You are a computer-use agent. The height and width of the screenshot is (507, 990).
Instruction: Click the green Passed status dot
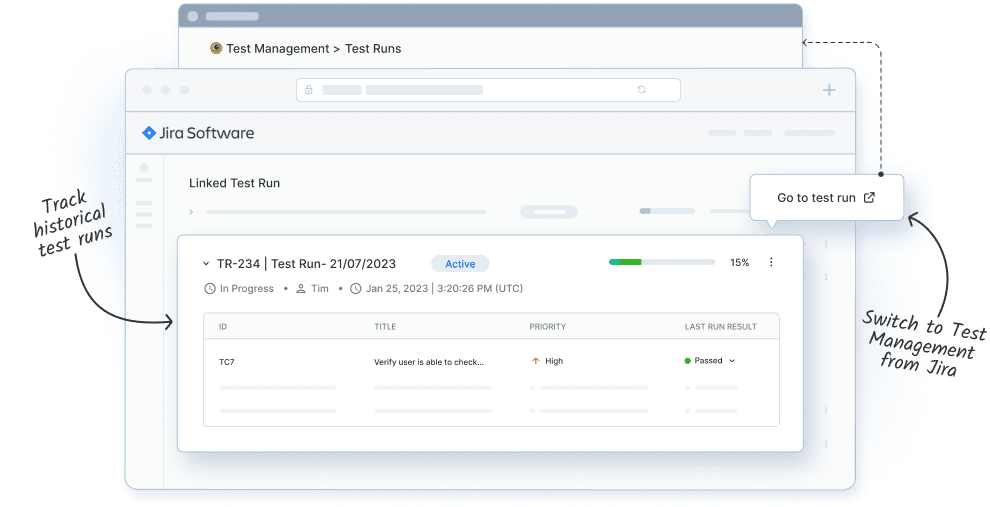[688, 361]
